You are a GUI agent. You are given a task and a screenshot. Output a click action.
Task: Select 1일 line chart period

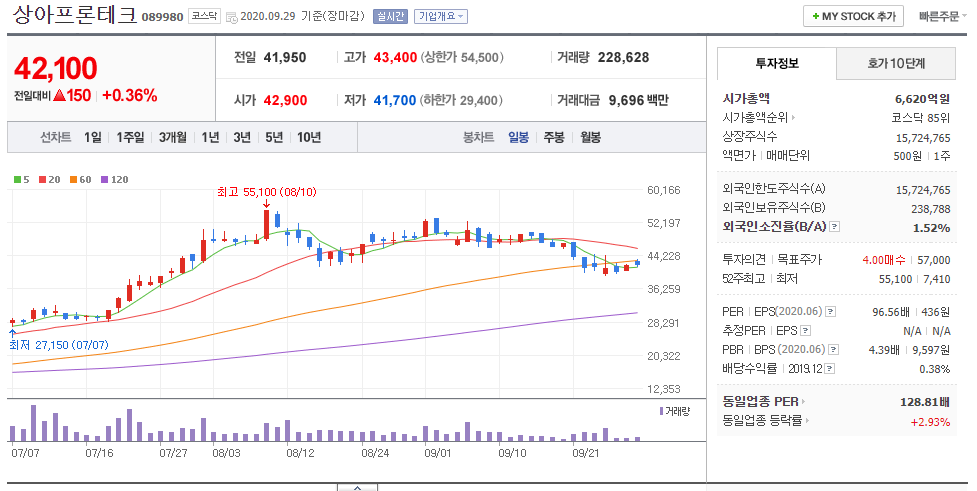[93, 137]
